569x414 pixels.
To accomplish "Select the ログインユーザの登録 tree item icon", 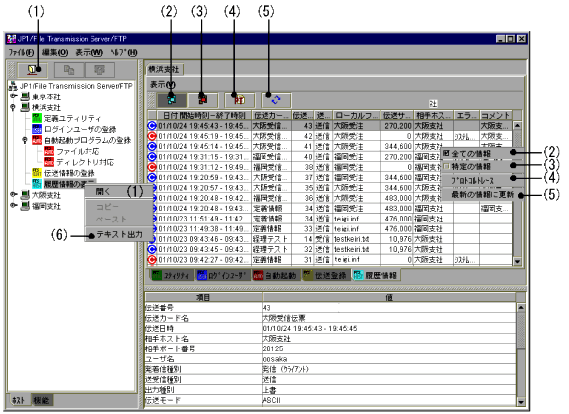I will (37, 129).
